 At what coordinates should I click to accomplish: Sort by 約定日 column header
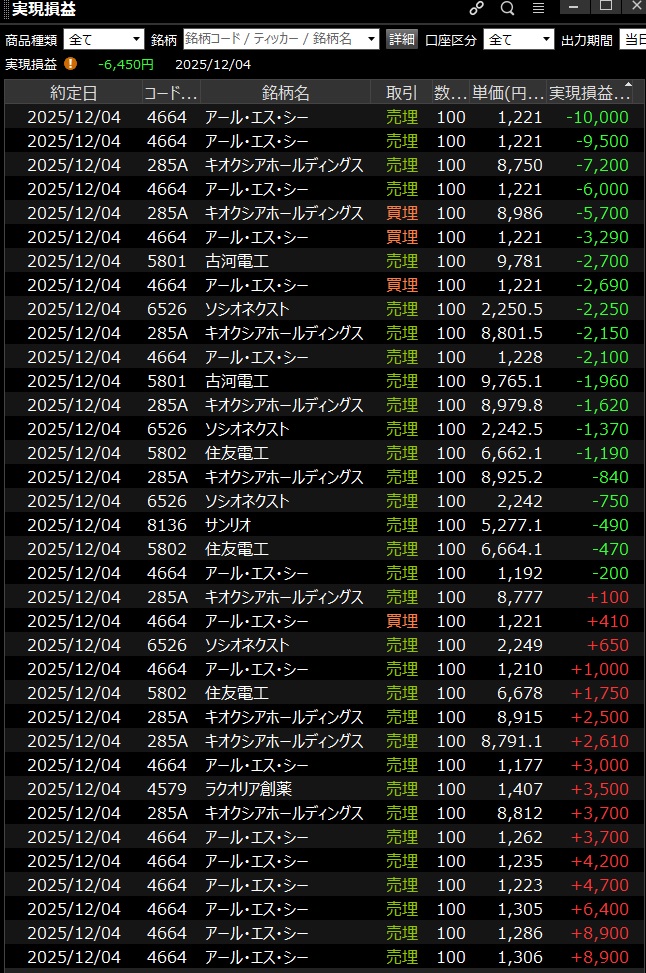tap(73, 93)
